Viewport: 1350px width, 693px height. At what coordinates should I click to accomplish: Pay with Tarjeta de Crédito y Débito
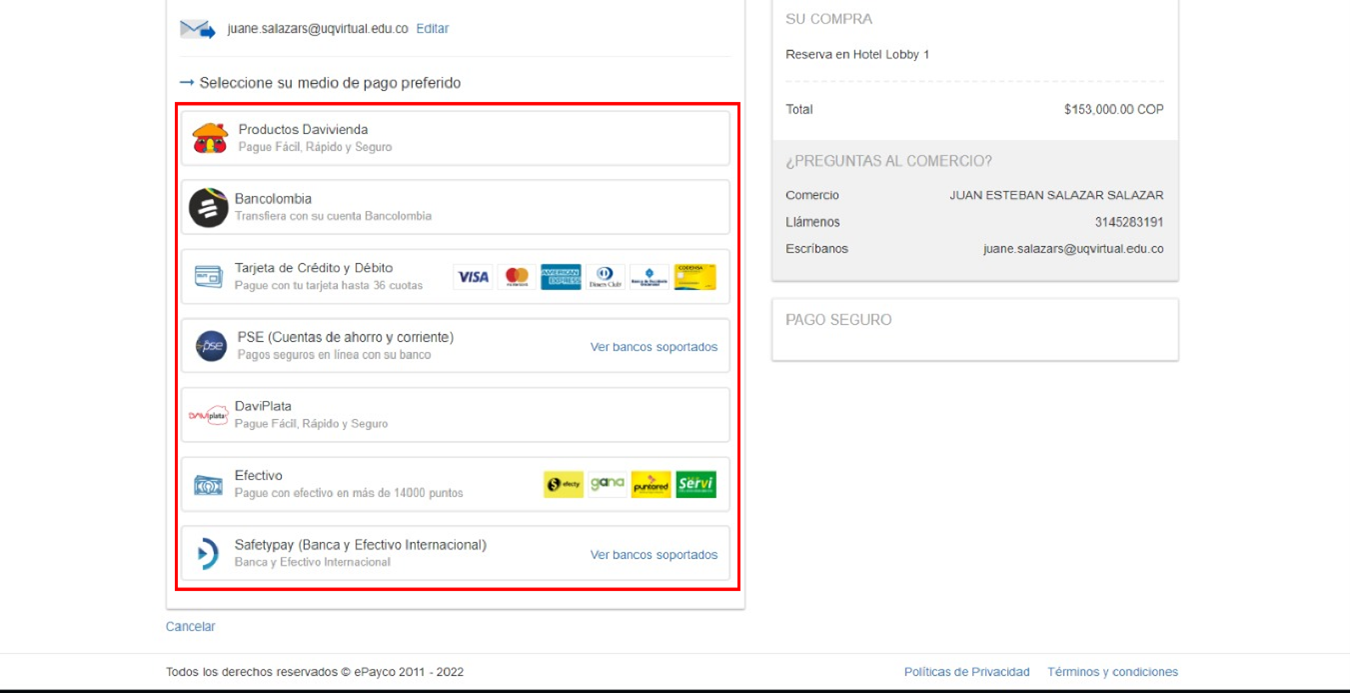[455, 276]
